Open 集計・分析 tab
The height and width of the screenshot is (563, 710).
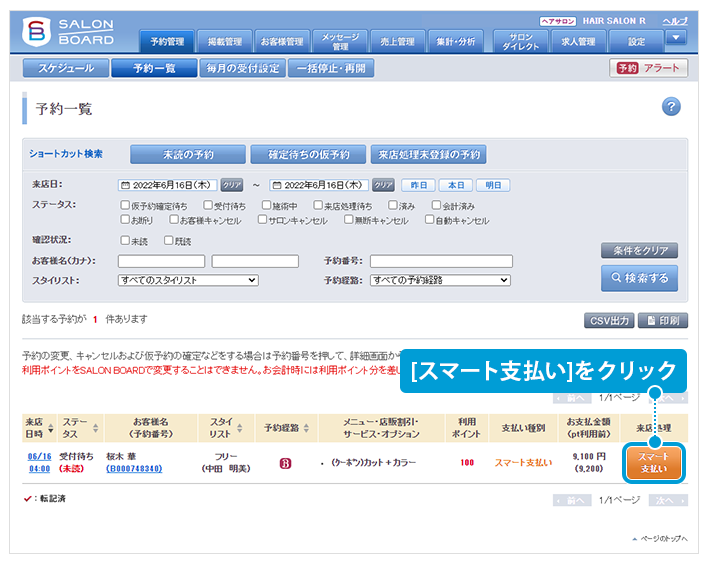pos(456,42)
